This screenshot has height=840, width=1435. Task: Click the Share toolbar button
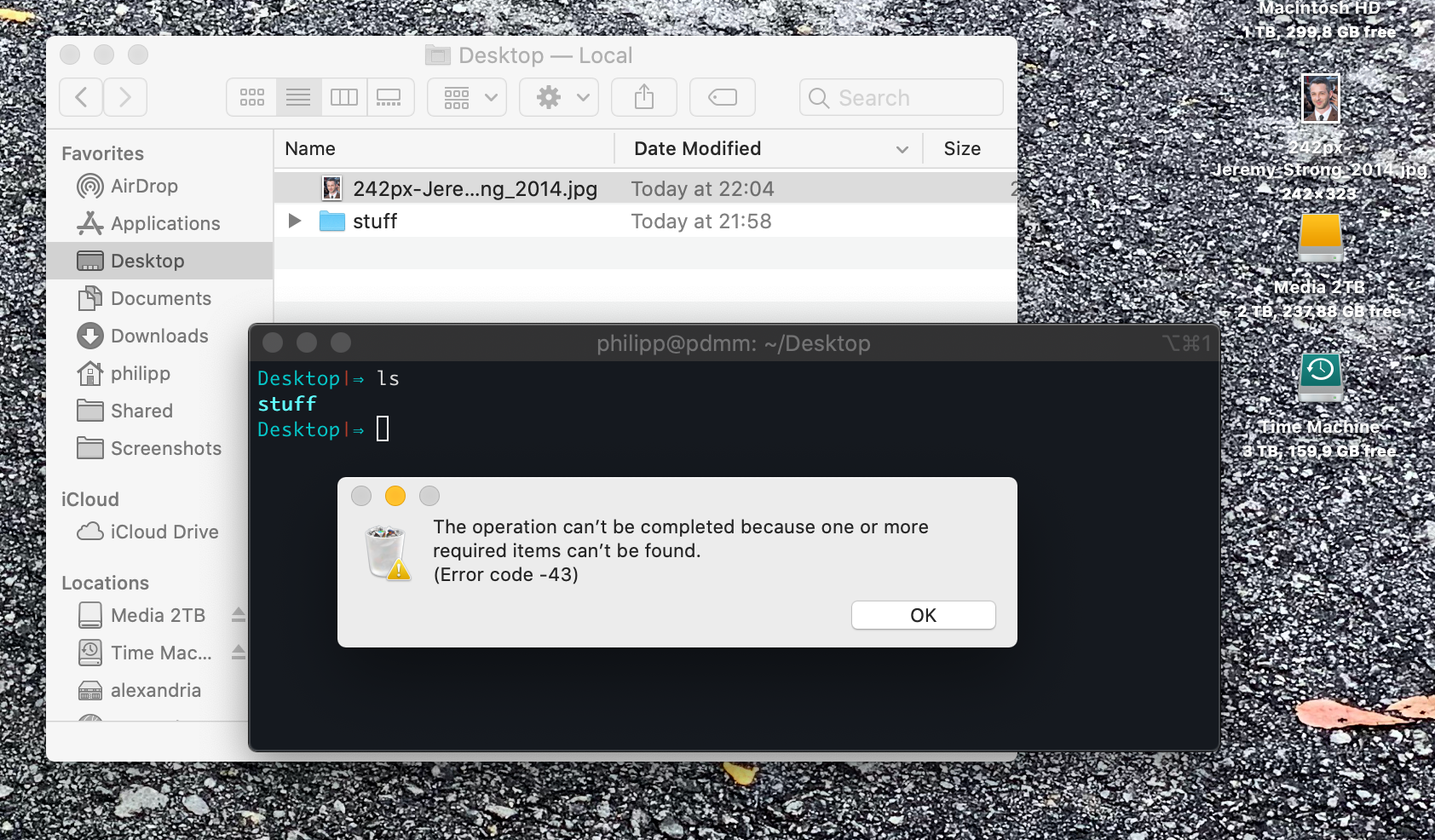pyautogui.click(x=644, y=97)
